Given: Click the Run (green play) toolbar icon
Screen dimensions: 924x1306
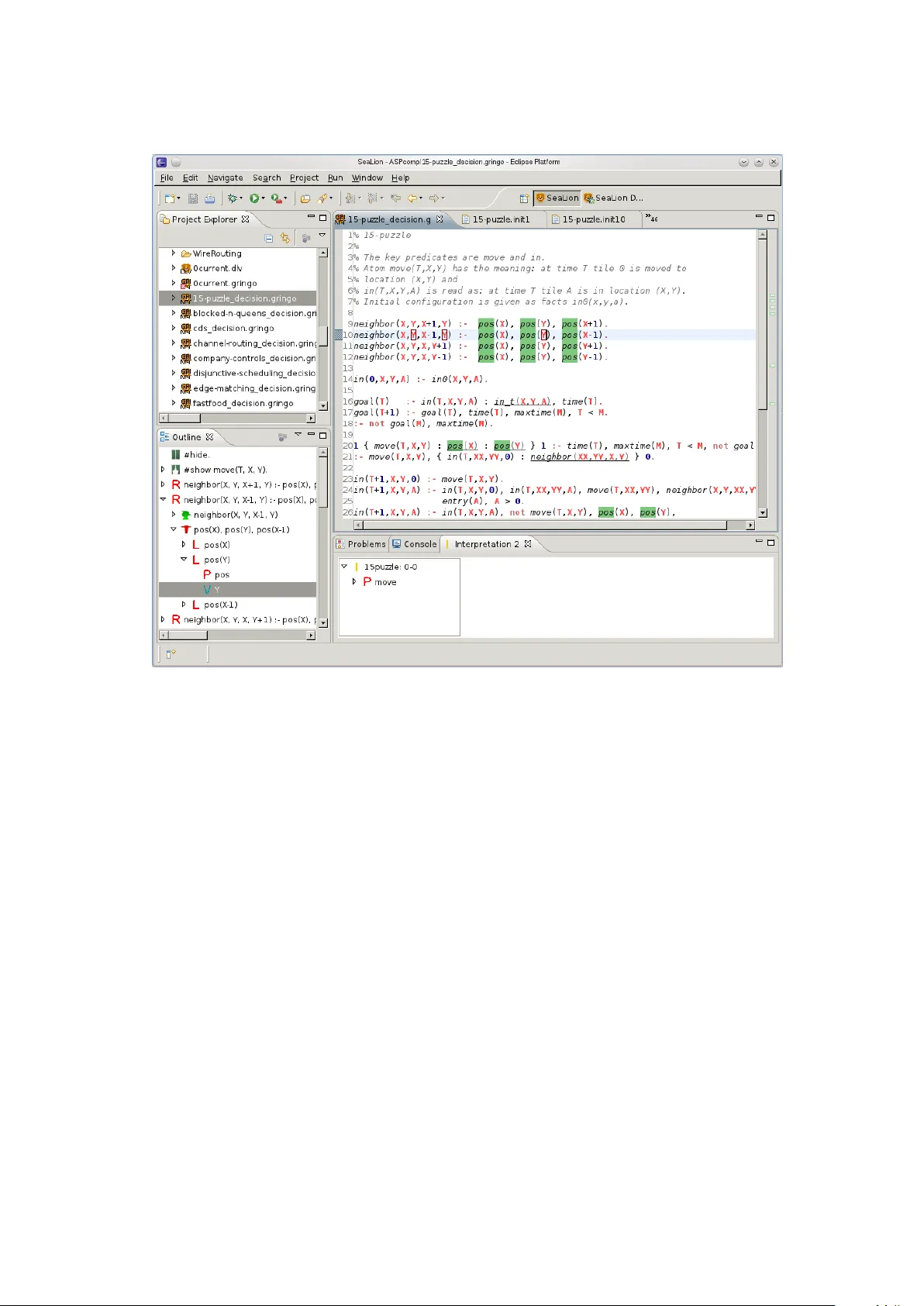Looking at the screenshot, I should coord(253,198).
